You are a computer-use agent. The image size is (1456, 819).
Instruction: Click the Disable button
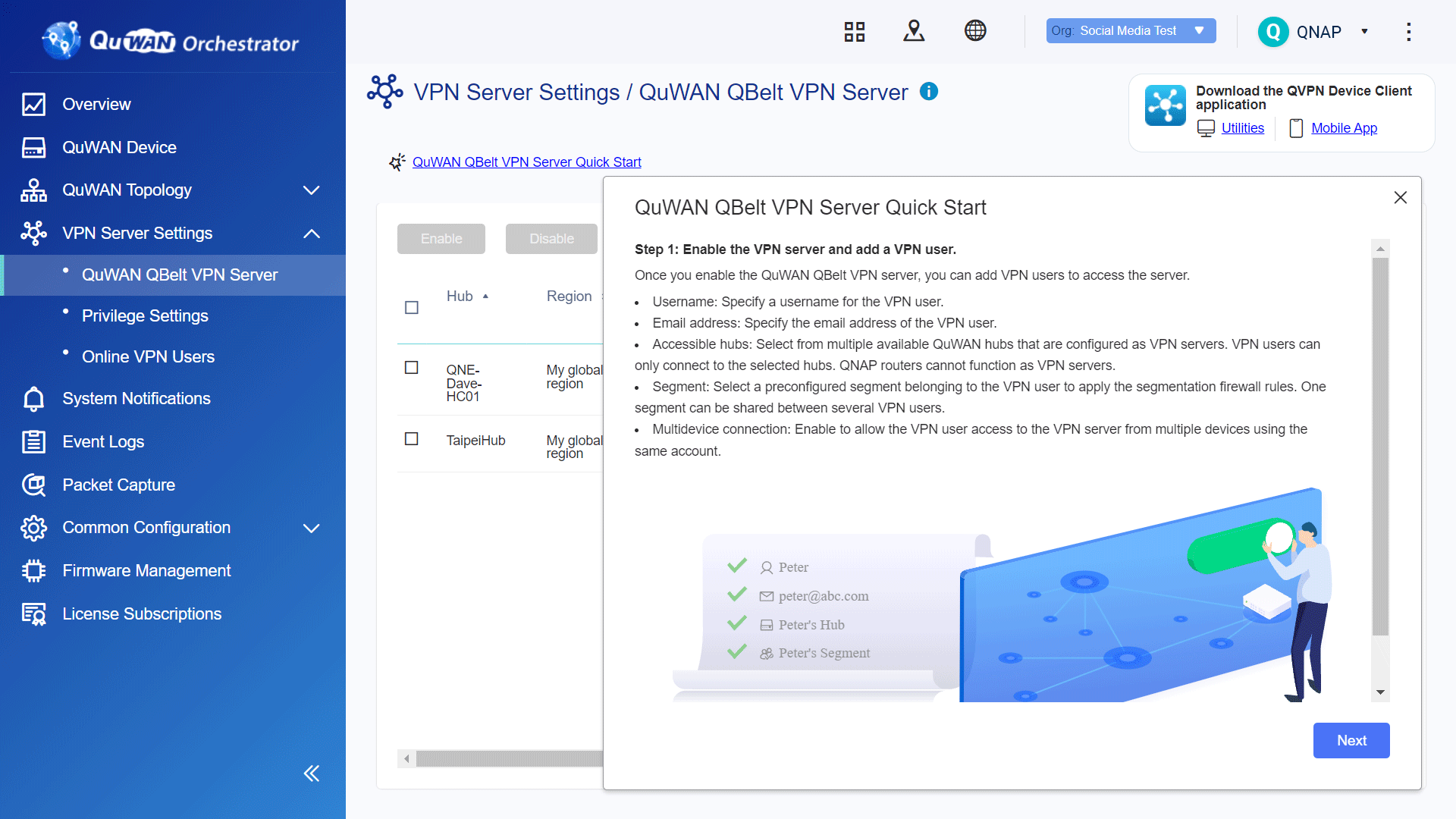click(x=551, y=239)
